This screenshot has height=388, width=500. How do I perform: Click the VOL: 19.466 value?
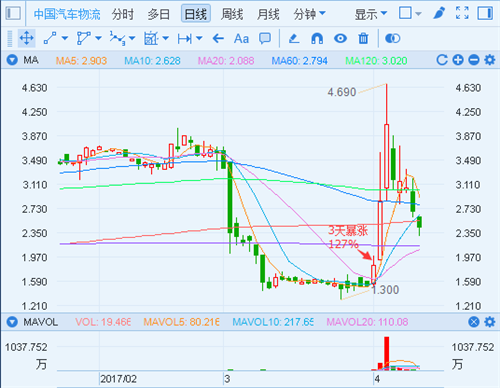pos(103,322)
